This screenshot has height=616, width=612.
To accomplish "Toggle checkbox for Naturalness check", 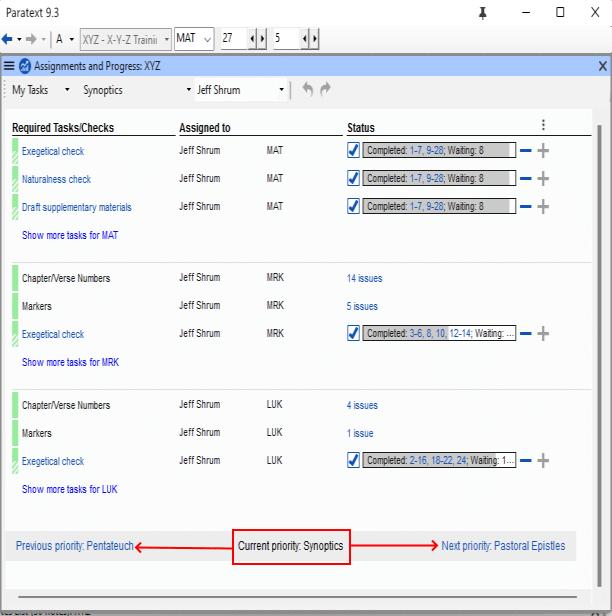I will [x=353, y=178].
